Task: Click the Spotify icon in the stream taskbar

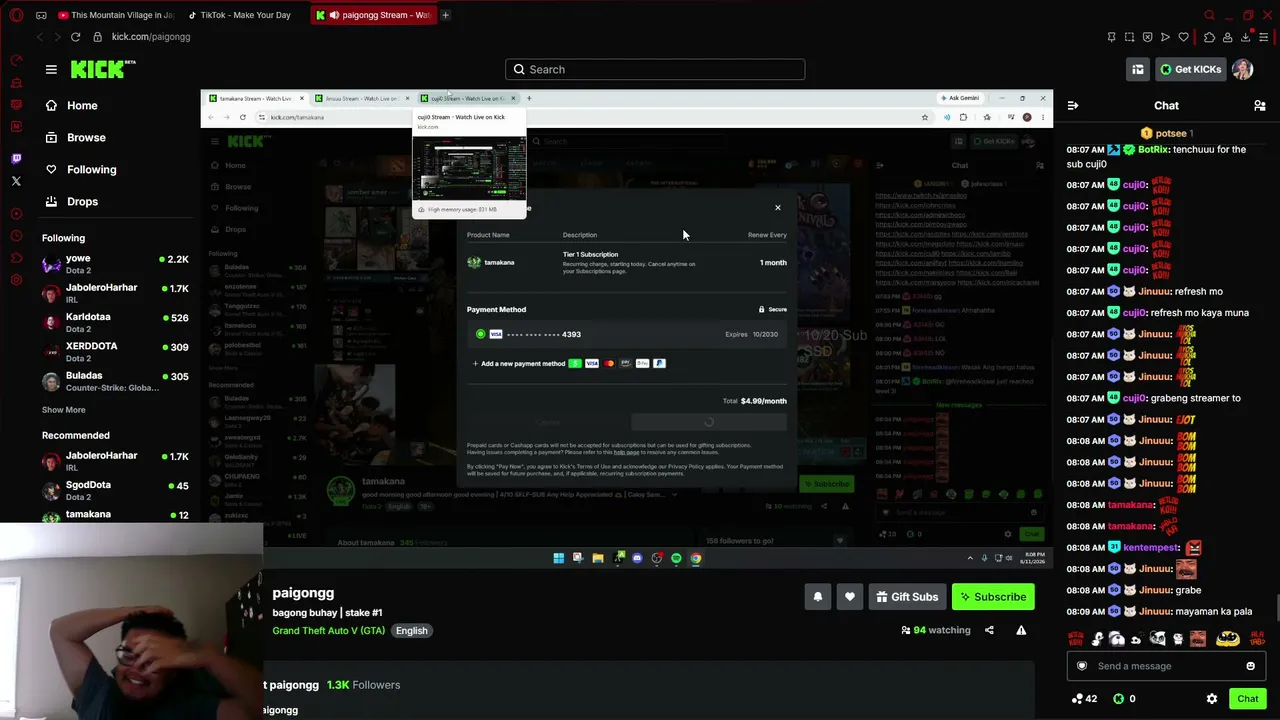Action: point(676,558)
